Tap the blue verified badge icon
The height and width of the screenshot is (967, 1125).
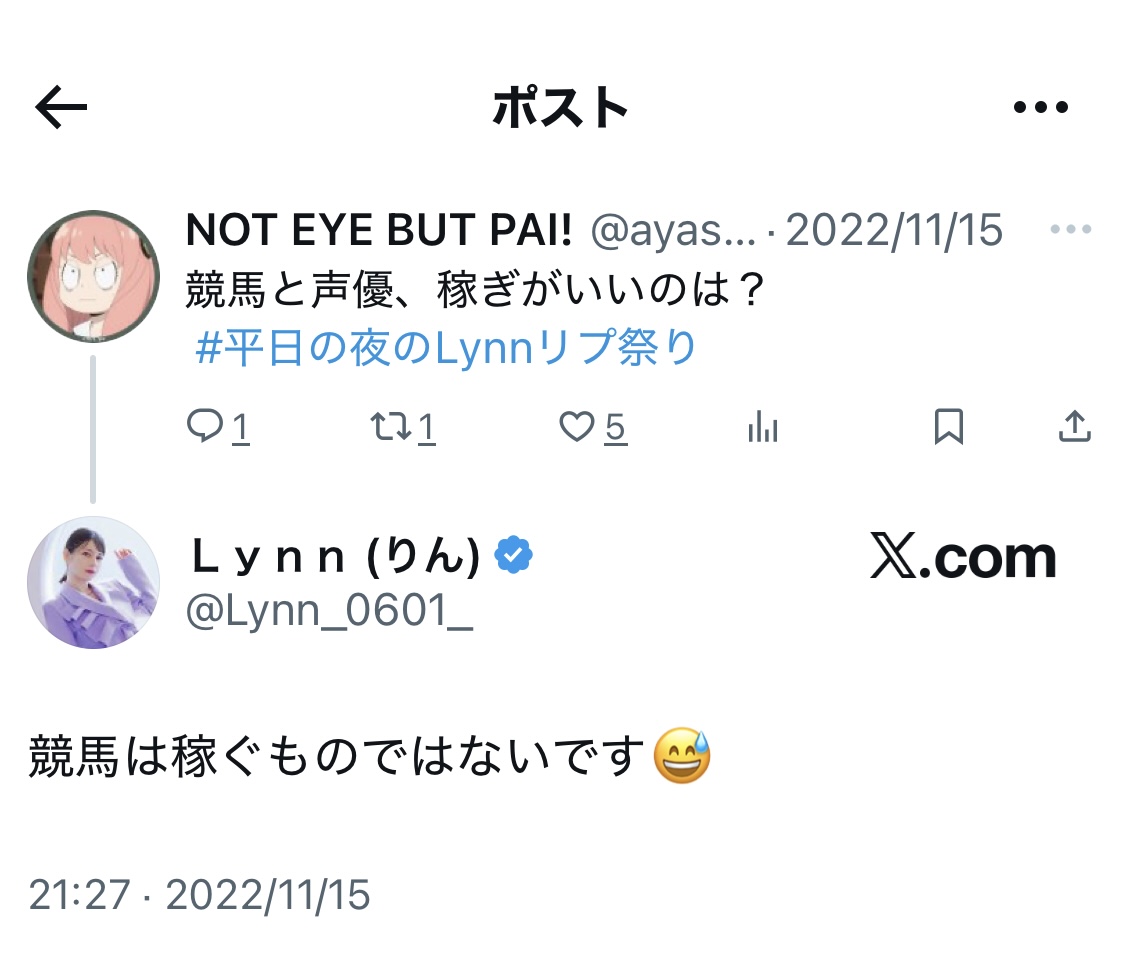pyautogui.click(x=514, y=557)
